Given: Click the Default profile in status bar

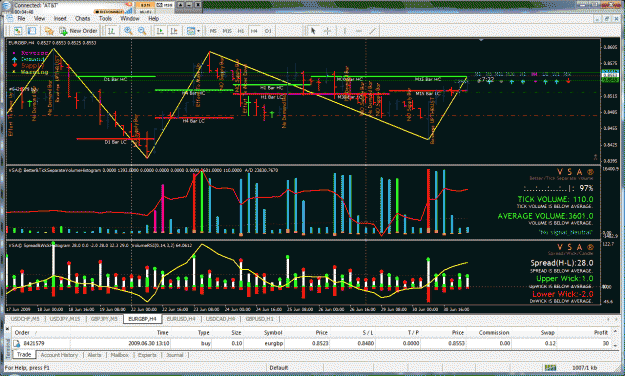Looking at the screenshot, I should coord(279,368).
